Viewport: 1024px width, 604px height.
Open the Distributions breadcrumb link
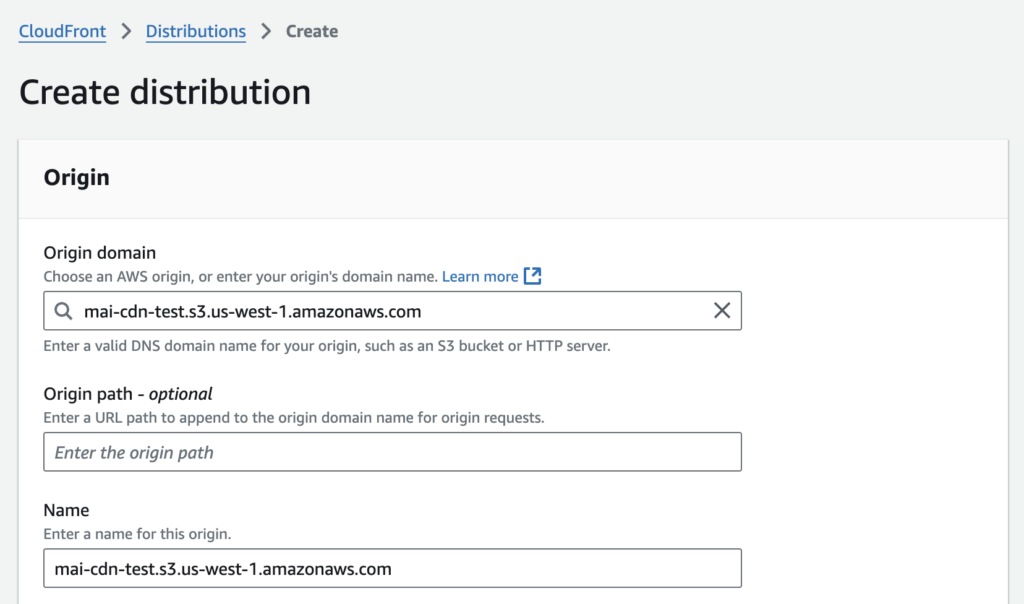[x=195, y=31]
